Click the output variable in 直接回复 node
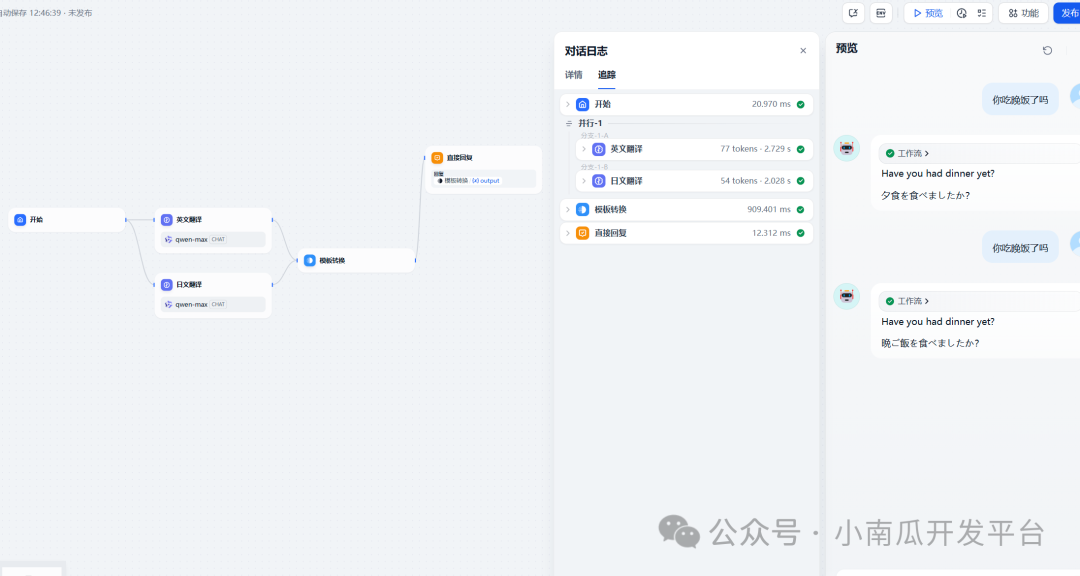 pos(486,181)
